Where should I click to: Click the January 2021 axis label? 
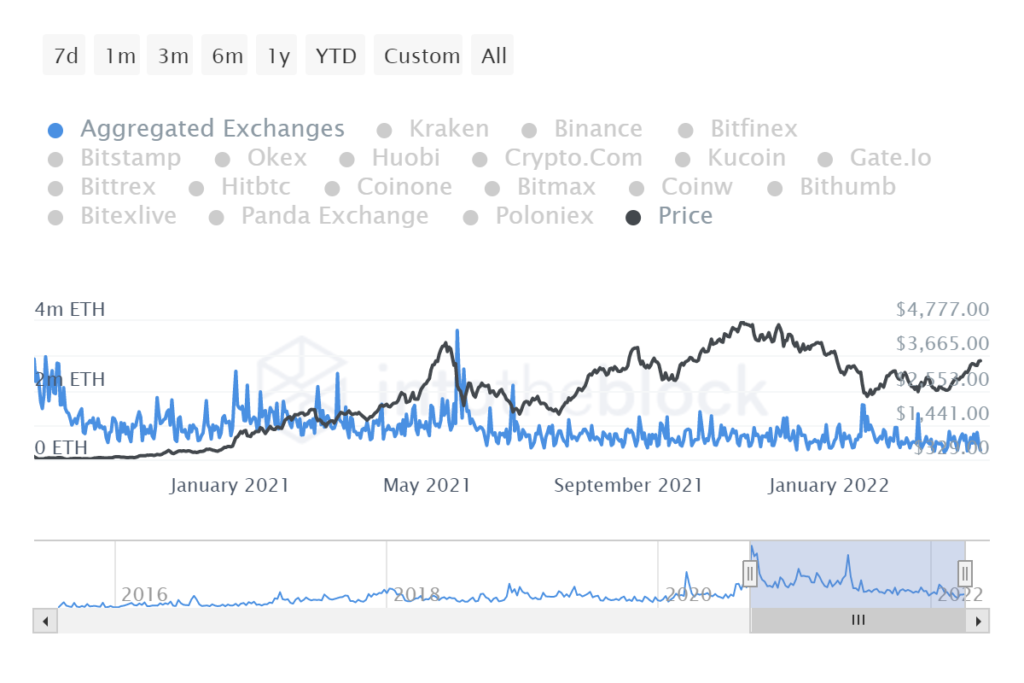(229, 485)
